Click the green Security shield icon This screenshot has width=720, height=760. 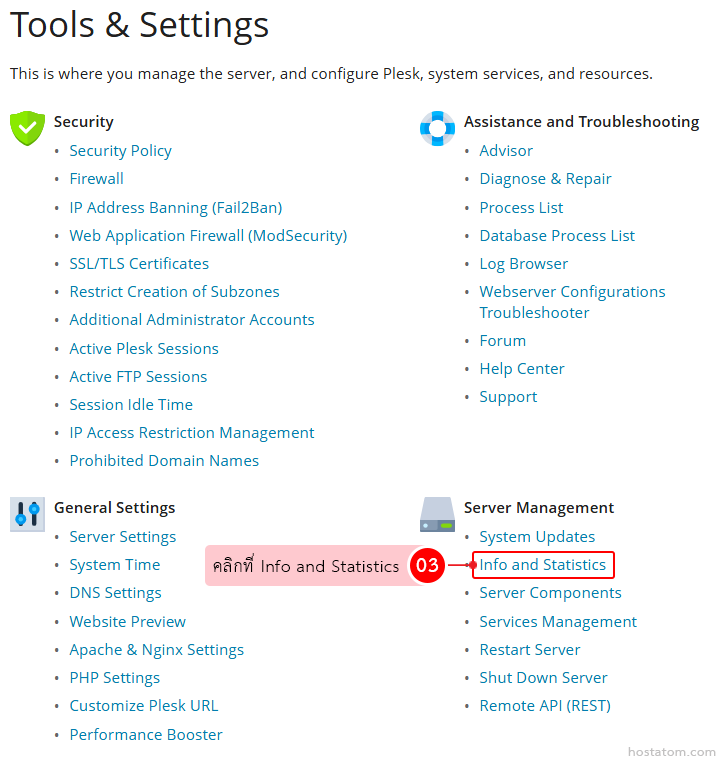click(x=27, y=129)
